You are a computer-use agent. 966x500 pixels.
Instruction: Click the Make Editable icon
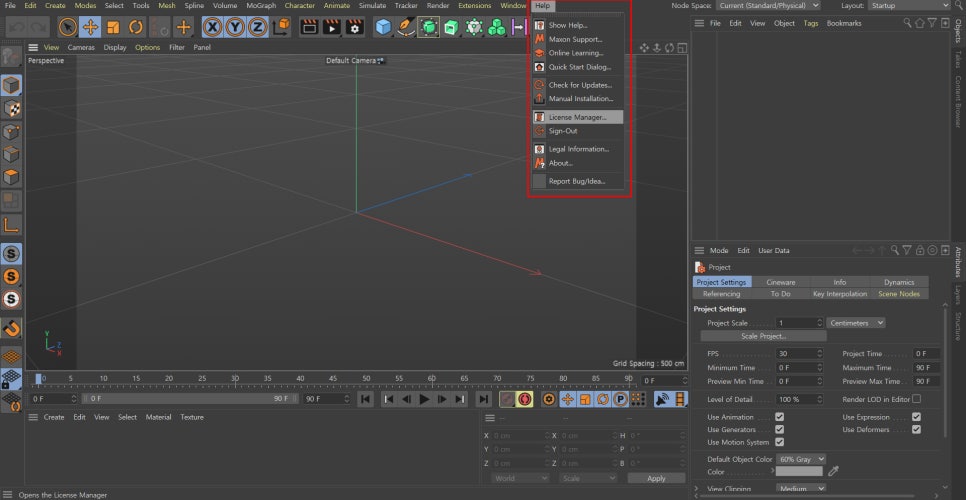(11, 57)
